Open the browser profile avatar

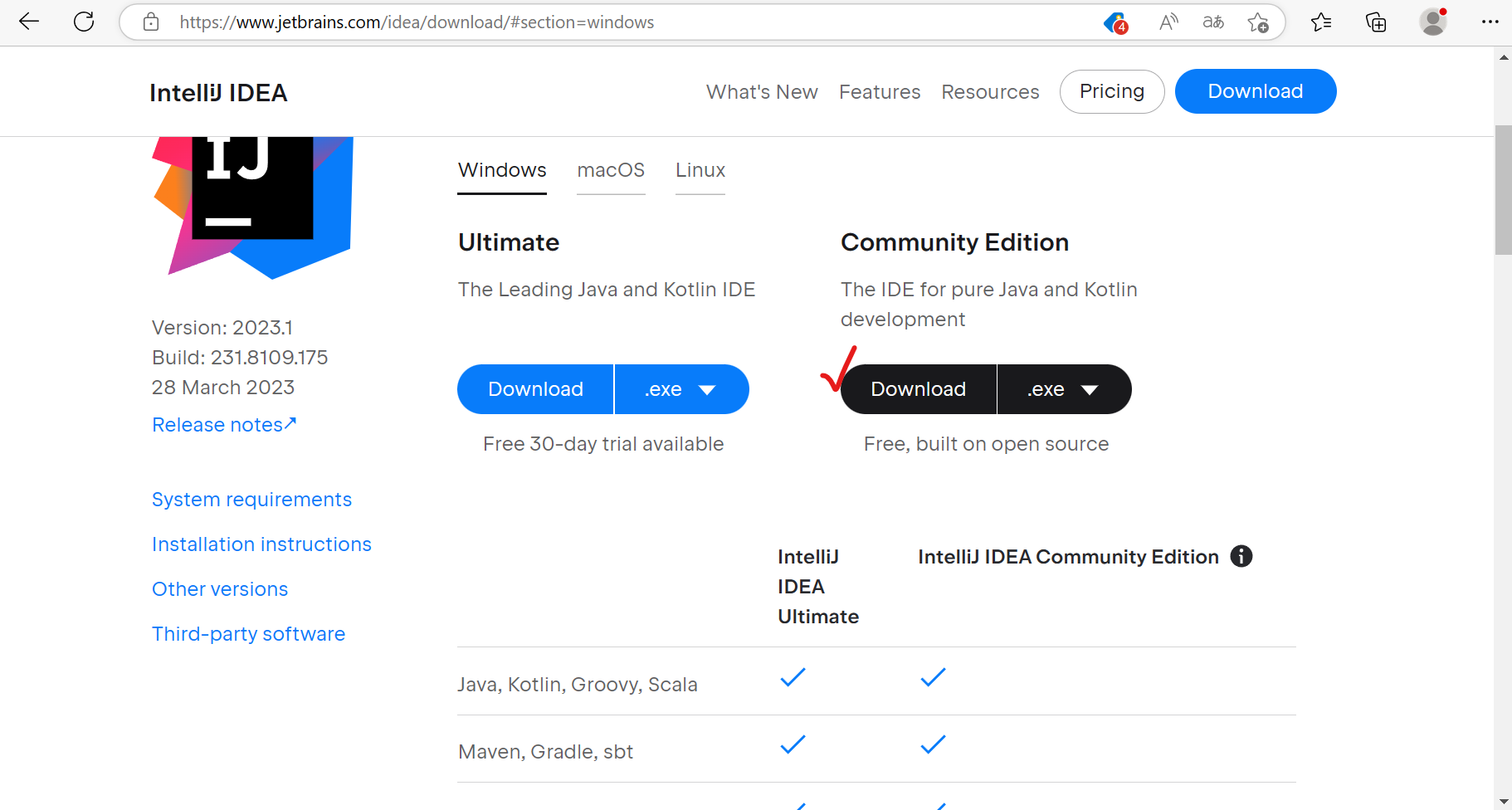click(1433, 22)
